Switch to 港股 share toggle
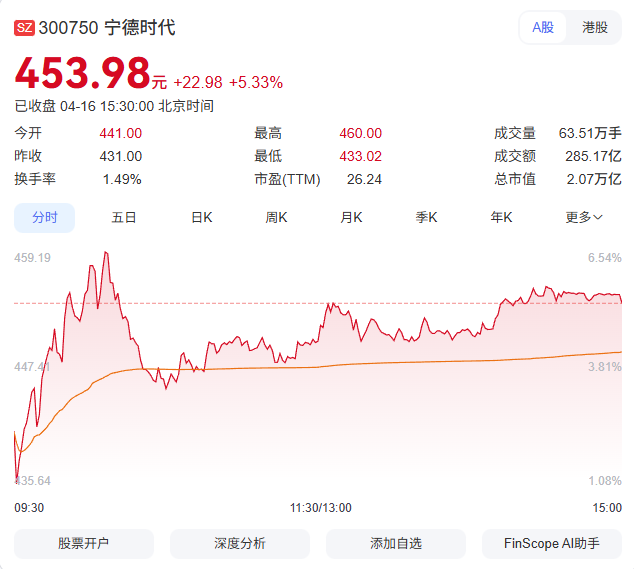Image resolution: width=634 pixels, height=569 pixels. (595, 28)
